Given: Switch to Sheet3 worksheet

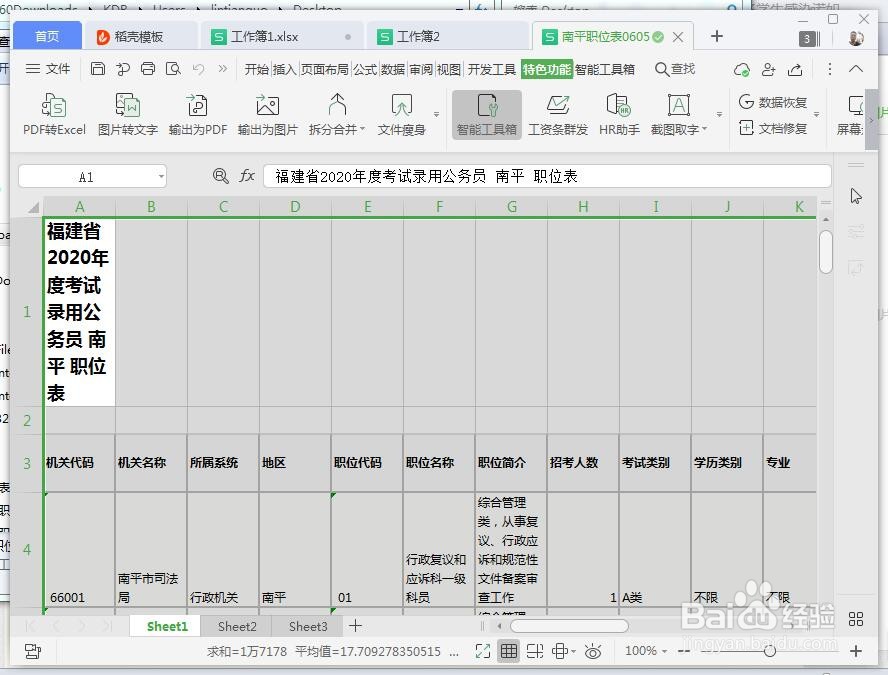Looking at the screenshot, I should (308, 626).
